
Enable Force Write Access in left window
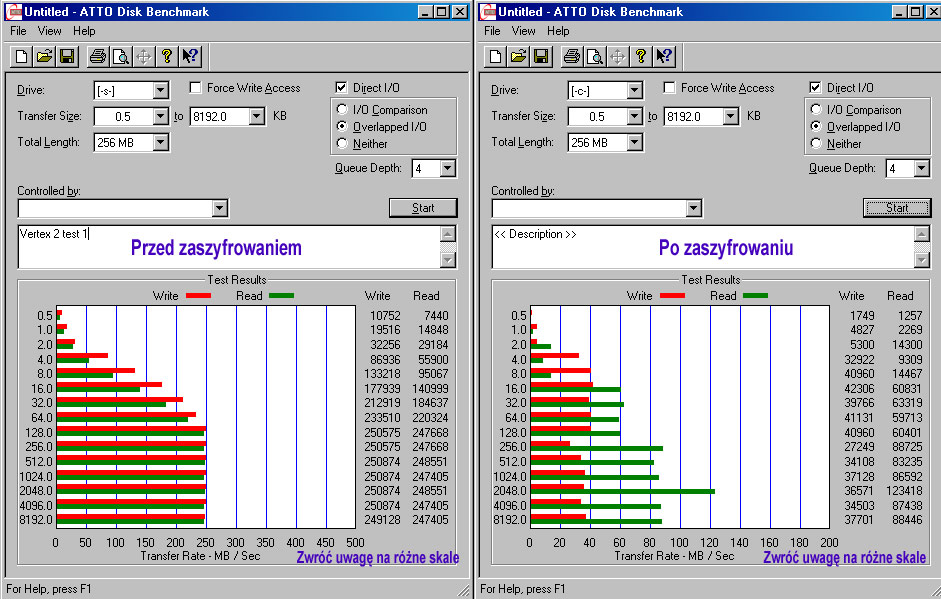tap(195, 88)
